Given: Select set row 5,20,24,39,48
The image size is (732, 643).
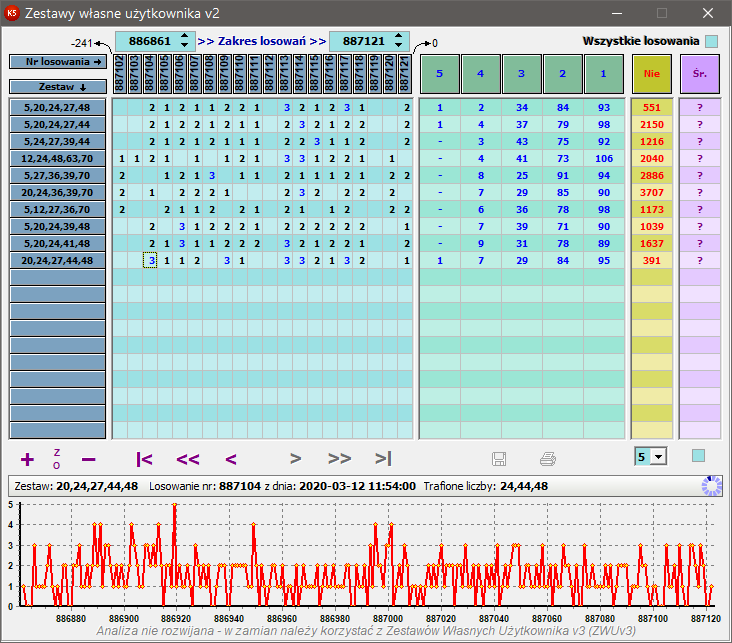Looking at the screenshot, I should [57, 226].
